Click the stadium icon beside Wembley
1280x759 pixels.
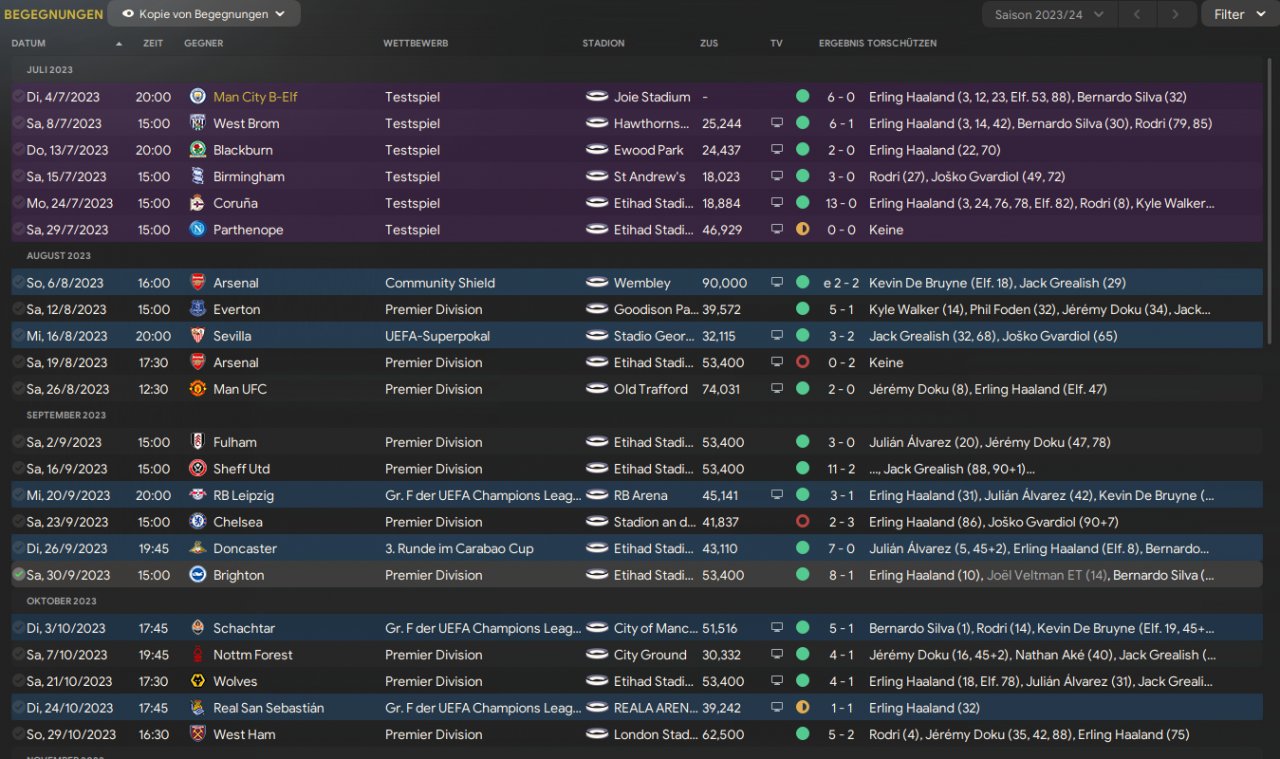point(597,283)
